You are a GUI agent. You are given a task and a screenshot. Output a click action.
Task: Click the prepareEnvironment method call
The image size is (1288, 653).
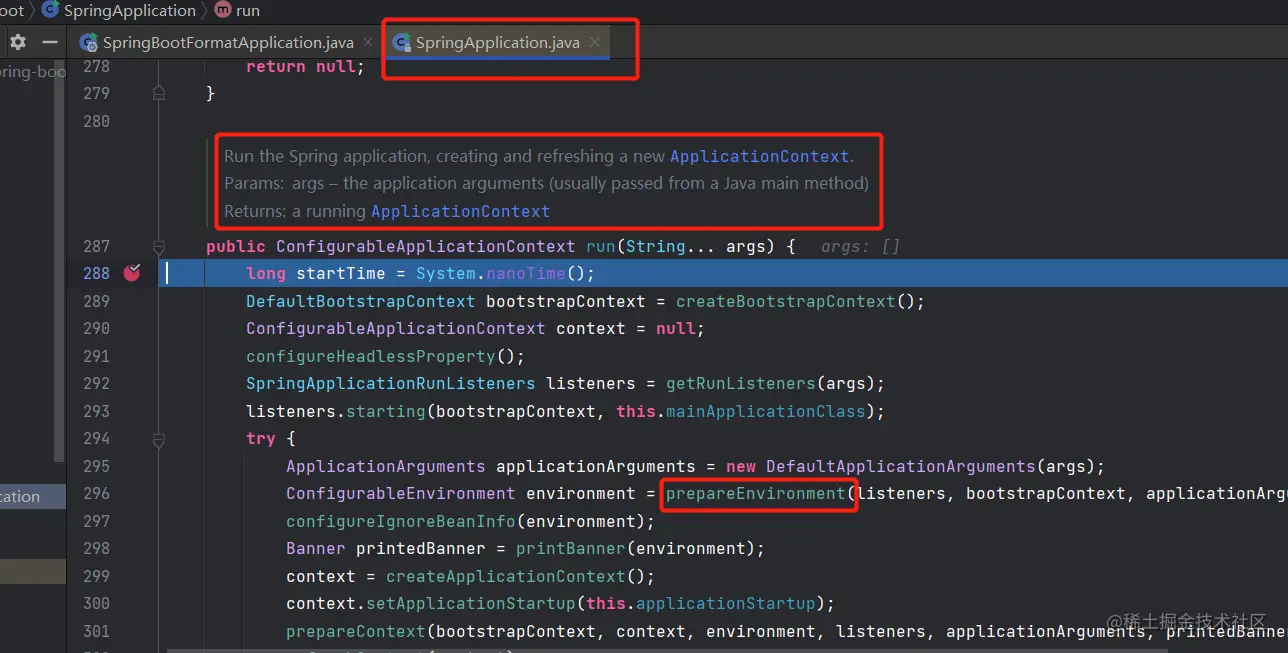[x=756, y=493]
